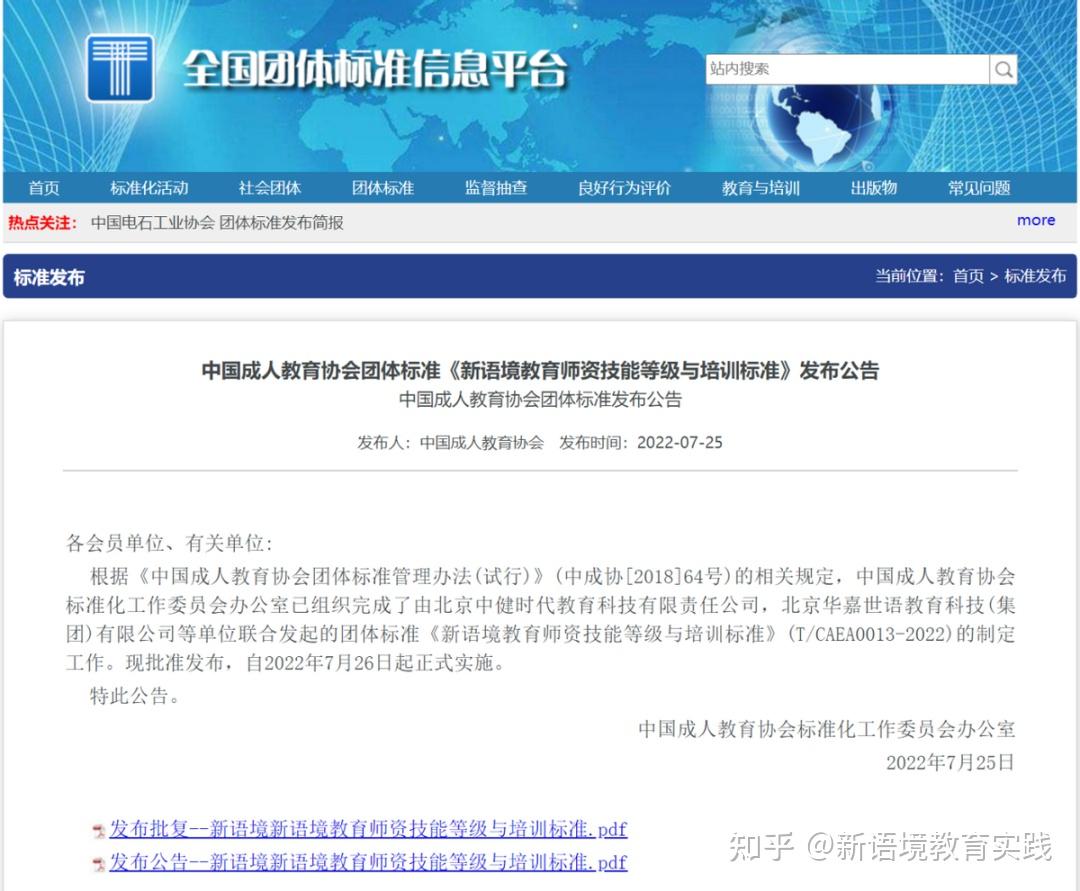
Task: Click the 特此公告 line
Action: 135,696
